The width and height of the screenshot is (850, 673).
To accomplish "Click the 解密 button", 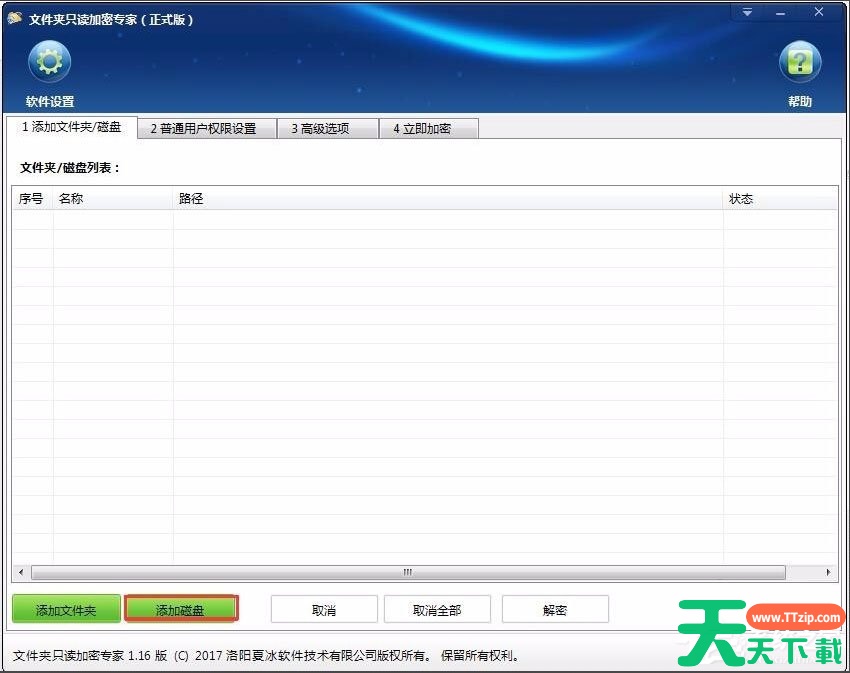I will point(555,610).
